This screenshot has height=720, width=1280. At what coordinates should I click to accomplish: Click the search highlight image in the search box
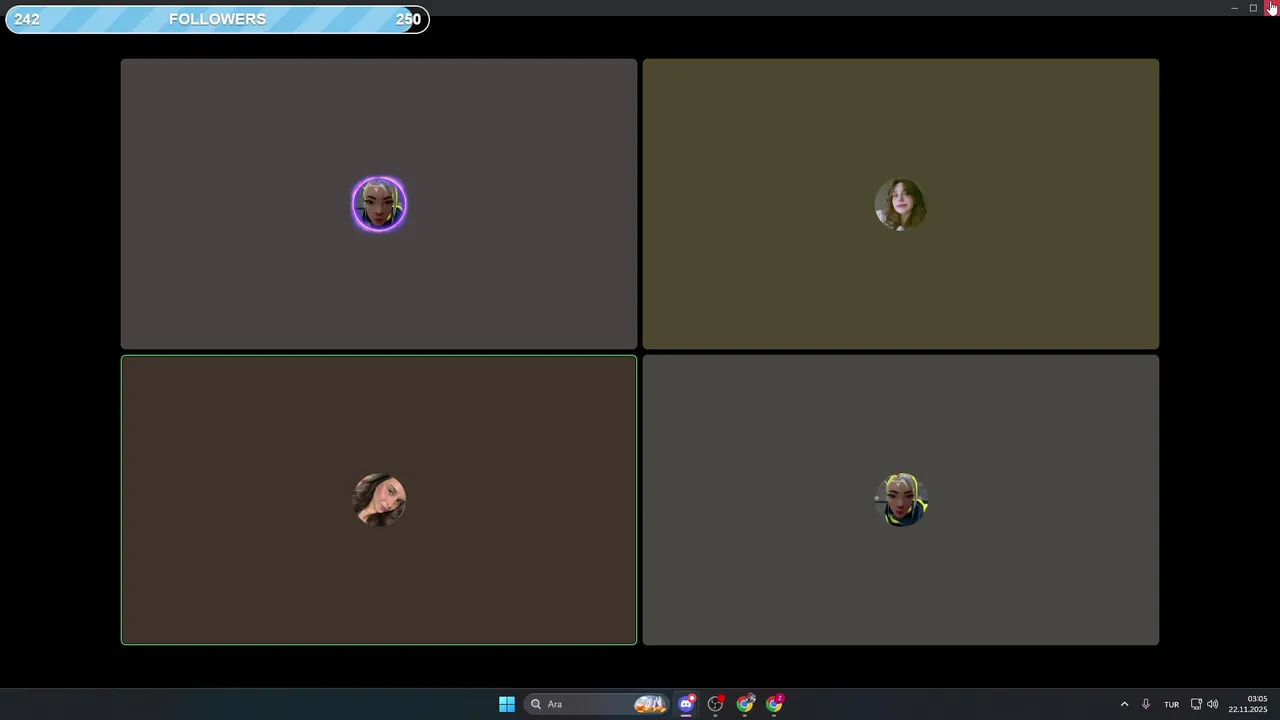point(650,704)
